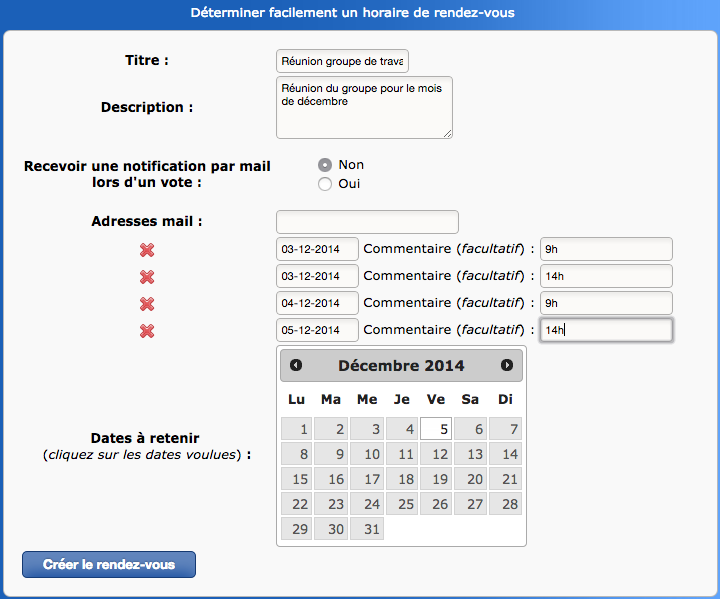The width and height of the screenshot is (720, 599).
Task: Click the Créer le rendez-vous button
Action: tap(109, 565)
